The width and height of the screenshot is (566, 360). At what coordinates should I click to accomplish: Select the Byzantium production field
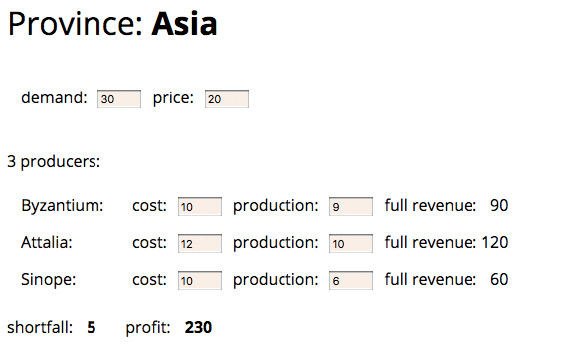coord(351,207)
